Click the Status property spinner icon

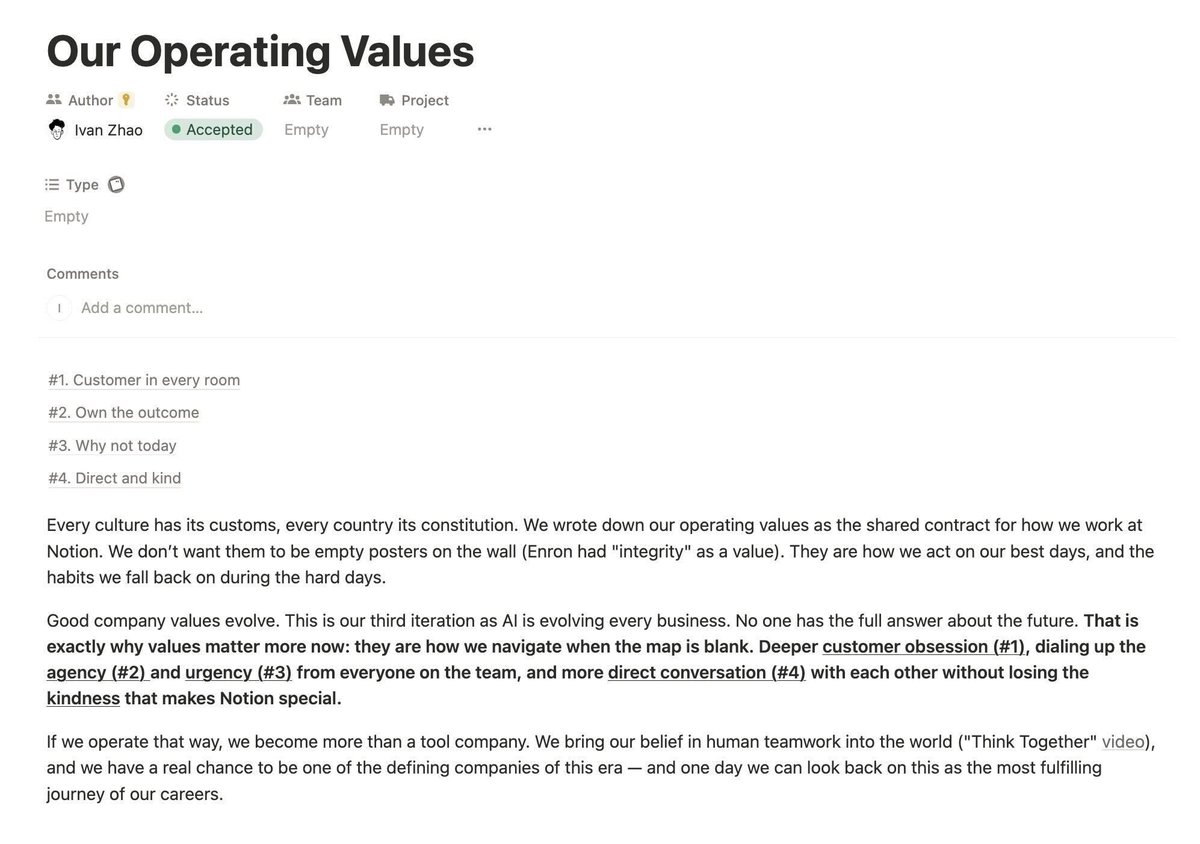pyautogui.click(x=172, y=100)
